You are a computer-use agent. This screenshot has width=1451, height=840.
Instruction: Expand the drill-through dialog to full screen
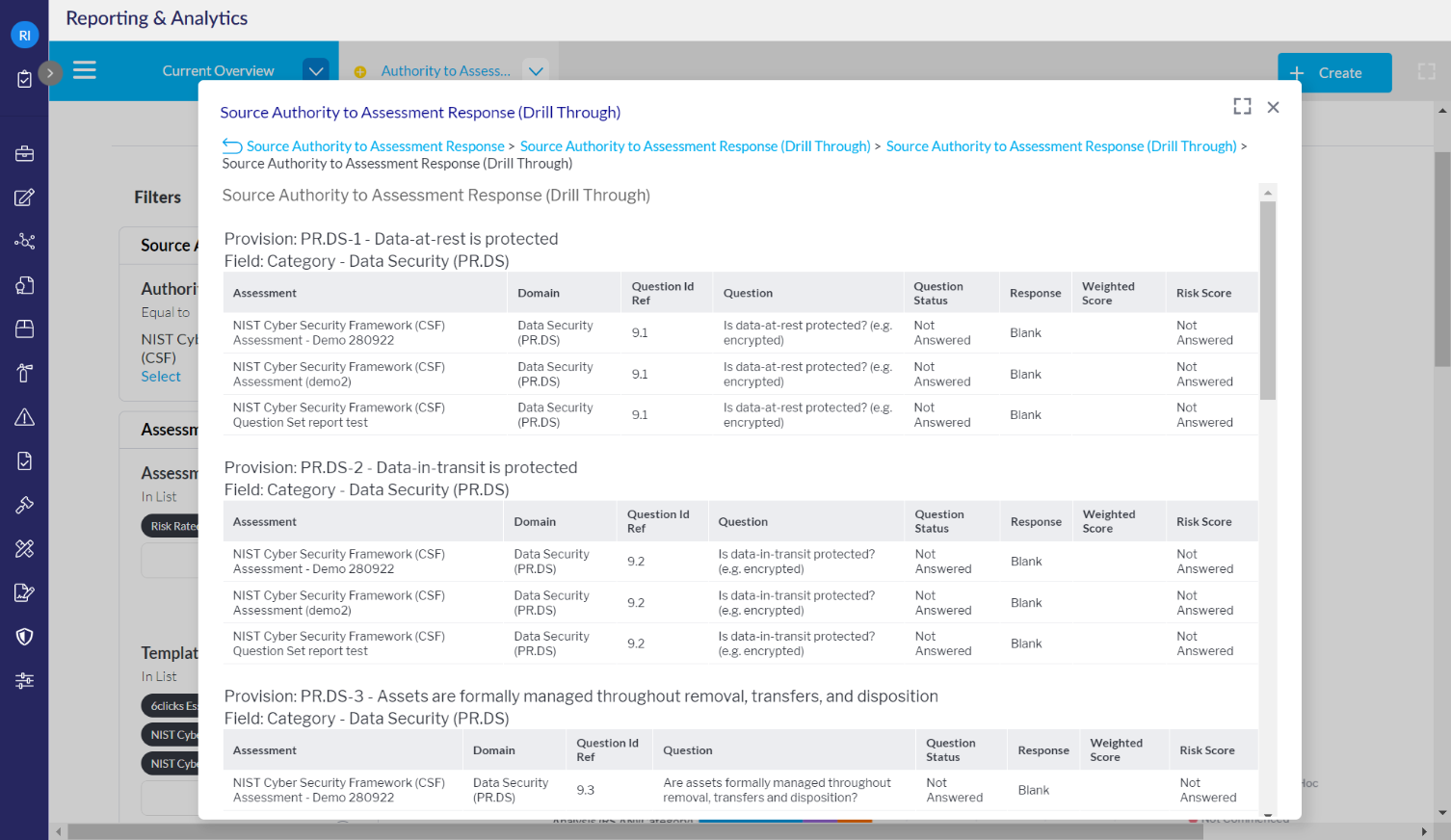1242,107
